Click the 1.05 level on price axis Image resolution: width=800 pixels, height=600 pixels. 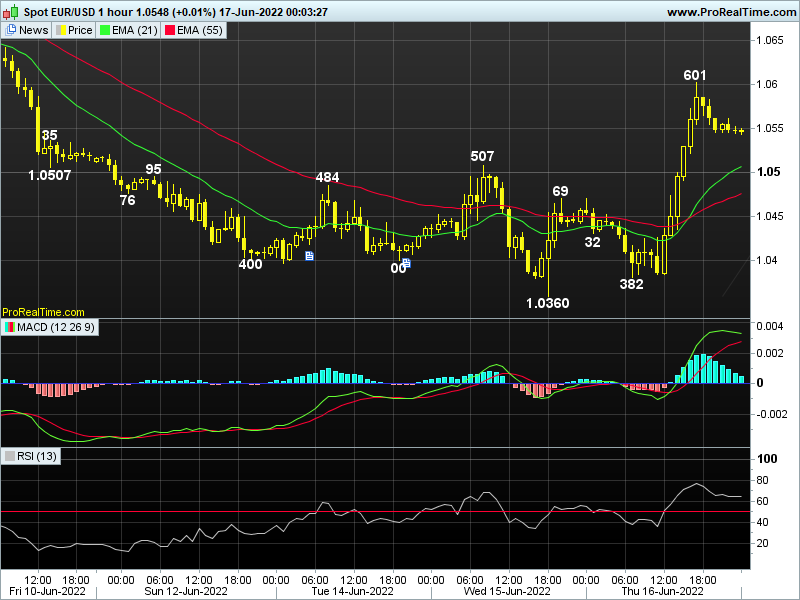click(767, 172)
